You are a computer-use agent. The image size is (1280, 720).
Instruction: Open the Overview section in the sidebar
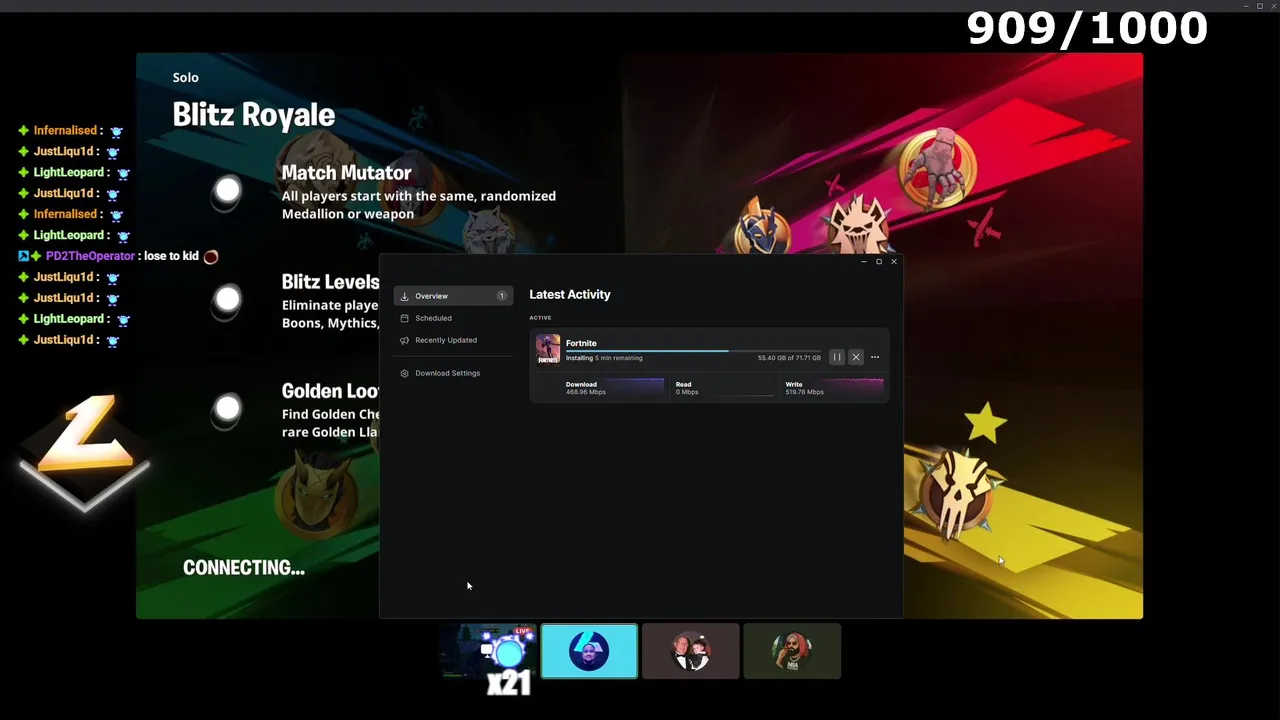click(x=453, y=296)
